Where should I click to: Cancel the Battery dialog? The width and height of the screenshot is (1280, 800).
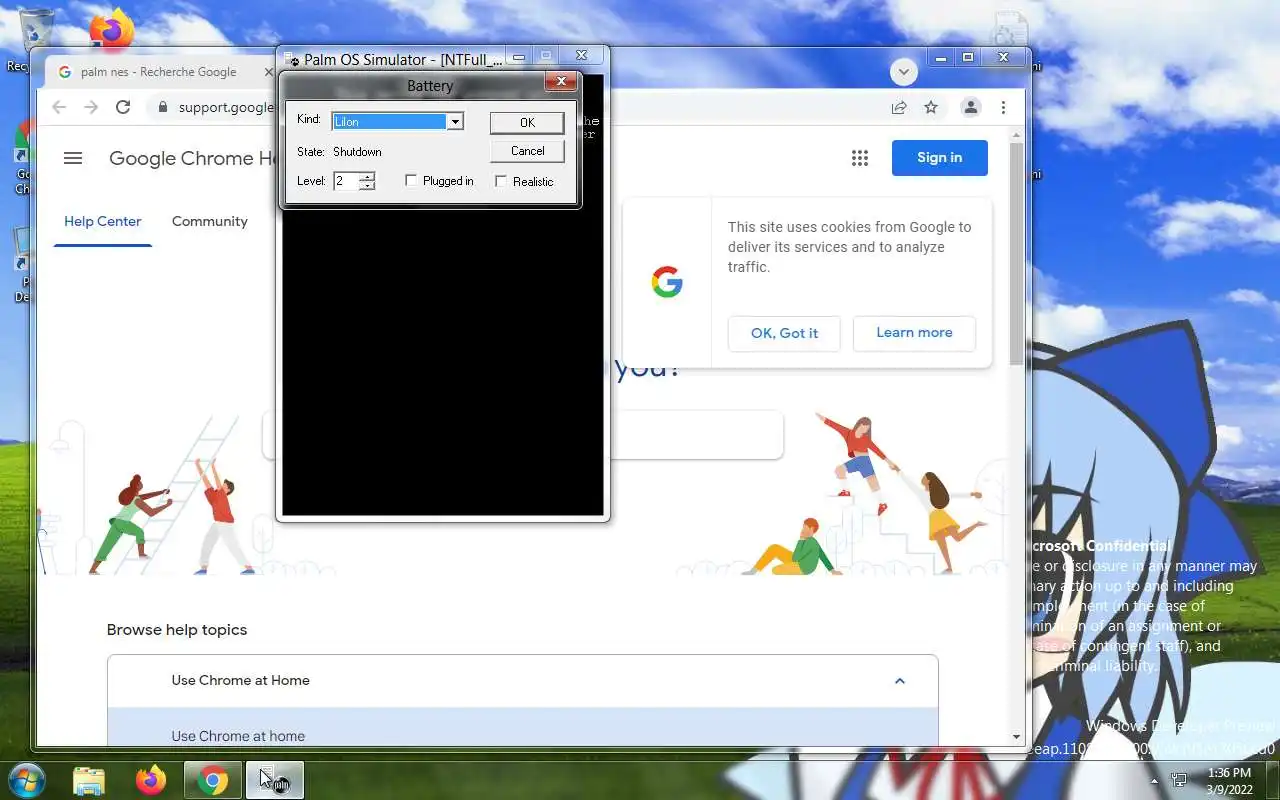[527, 151]
